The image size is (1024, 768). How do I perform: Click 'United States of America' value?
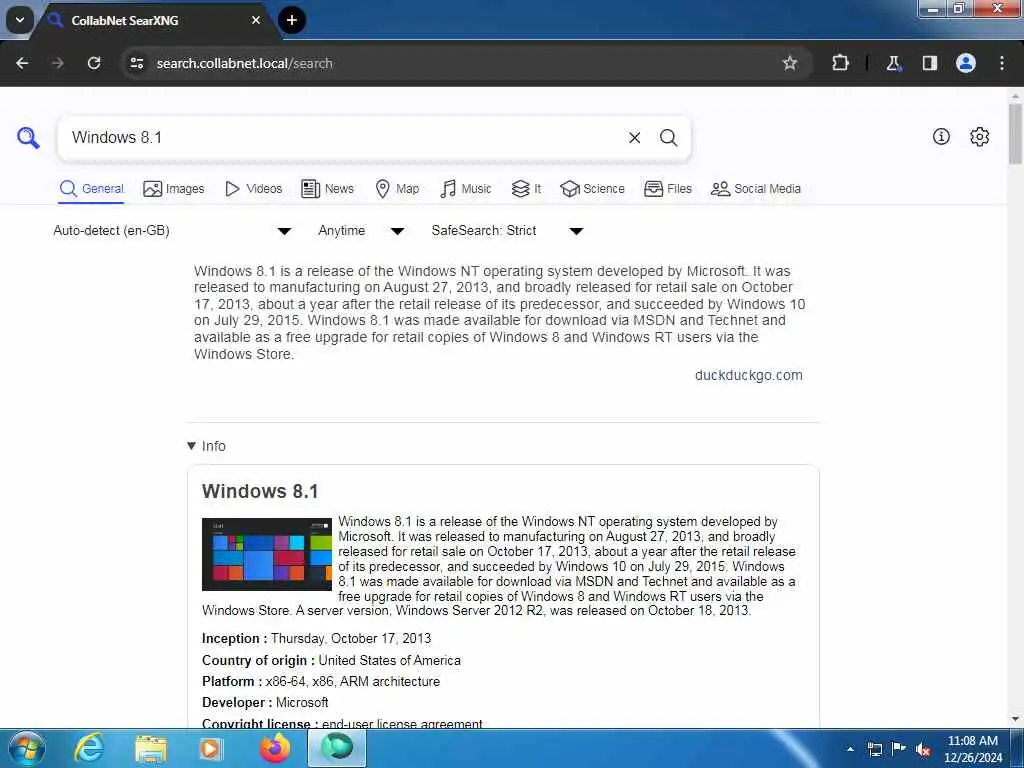click(389, 660)
